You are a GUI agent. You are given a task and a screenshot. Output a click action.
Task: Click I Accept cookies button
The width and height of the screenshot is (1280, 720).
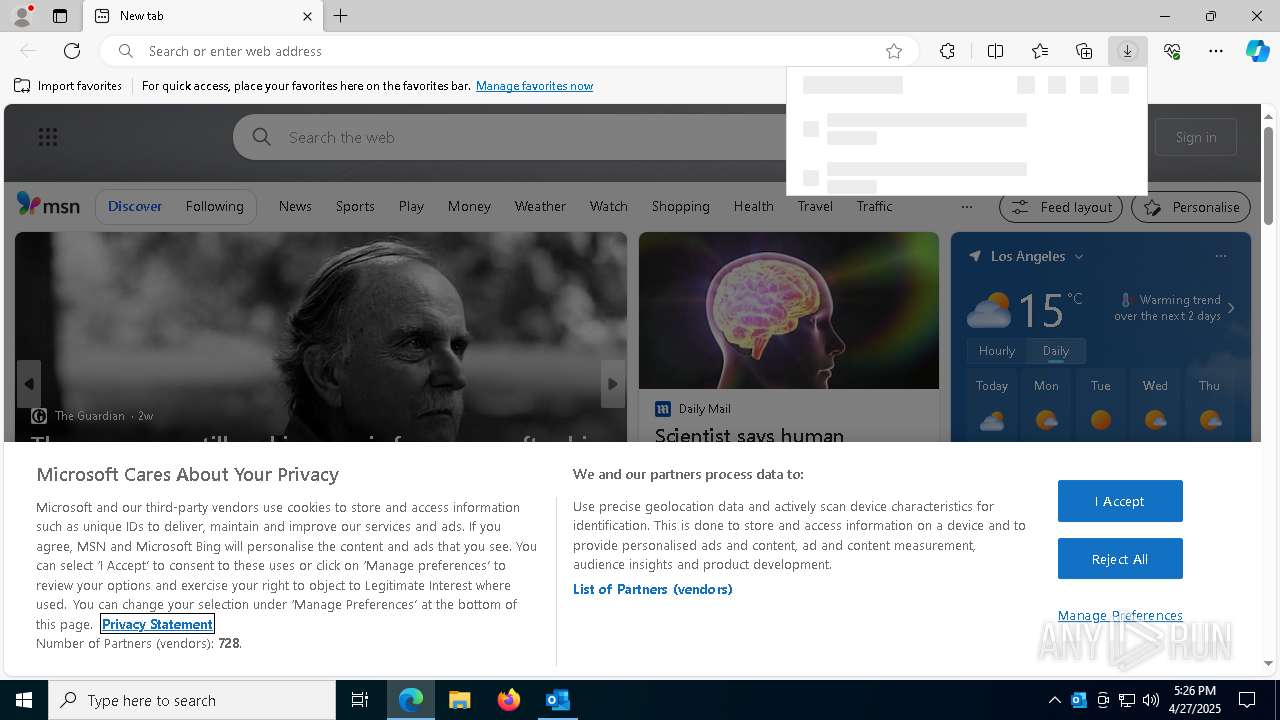1120,501
